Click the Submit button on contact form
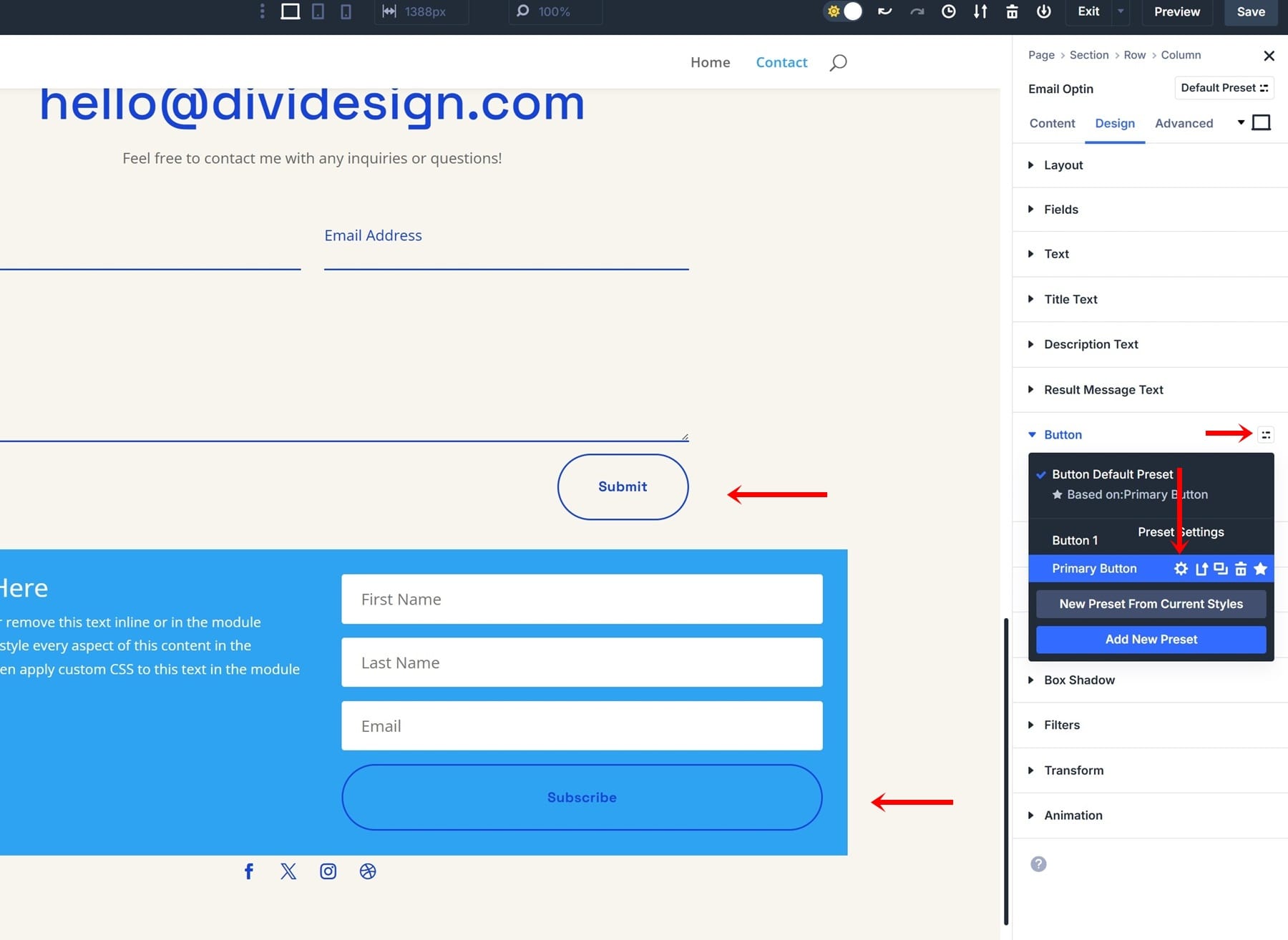 (623, 486)
